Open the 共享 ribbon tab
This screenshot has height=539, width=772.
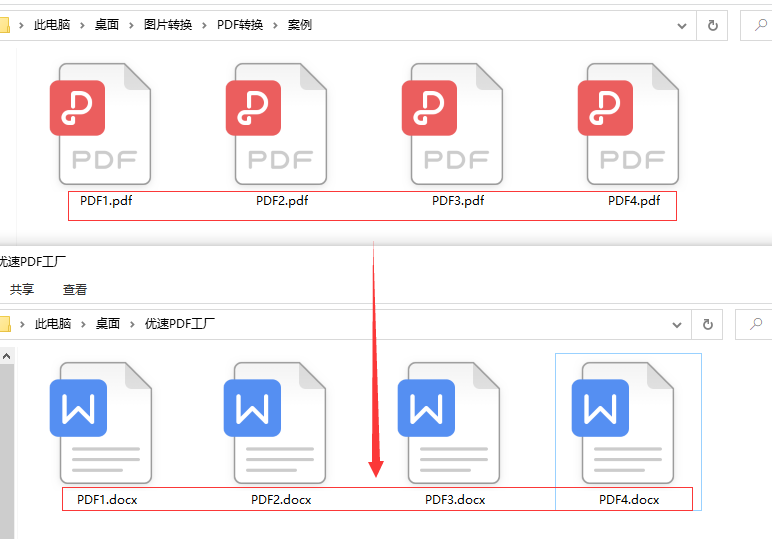22,289
